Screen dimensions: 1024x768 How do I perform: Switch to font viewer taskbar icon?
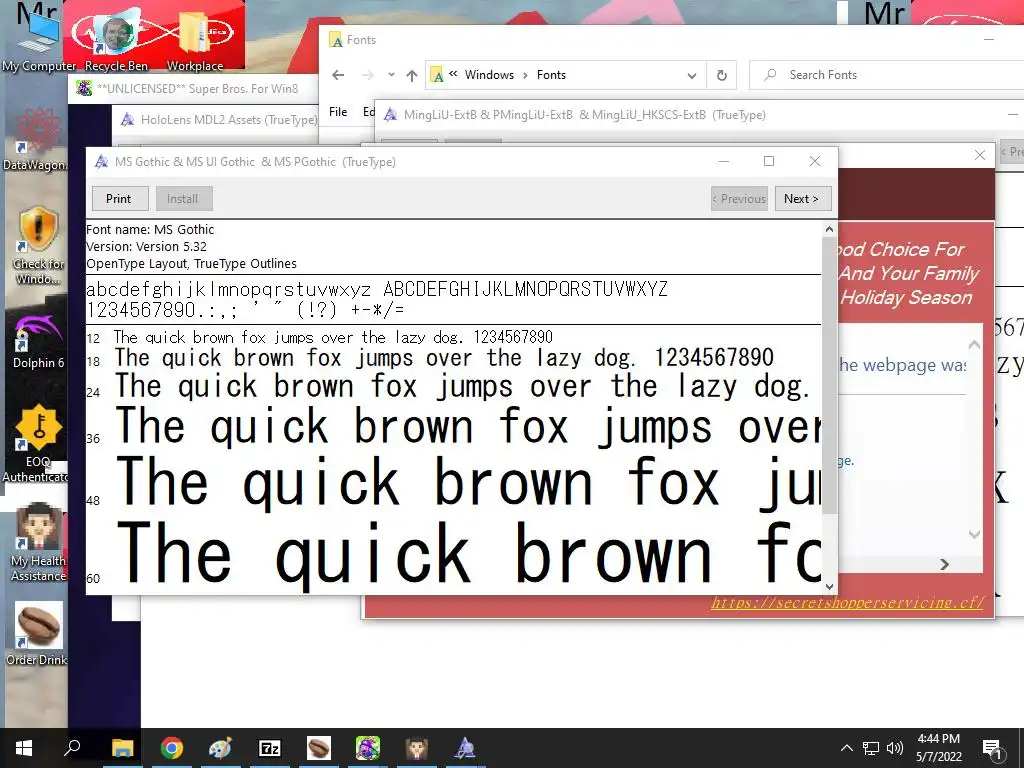pos(465,748)
